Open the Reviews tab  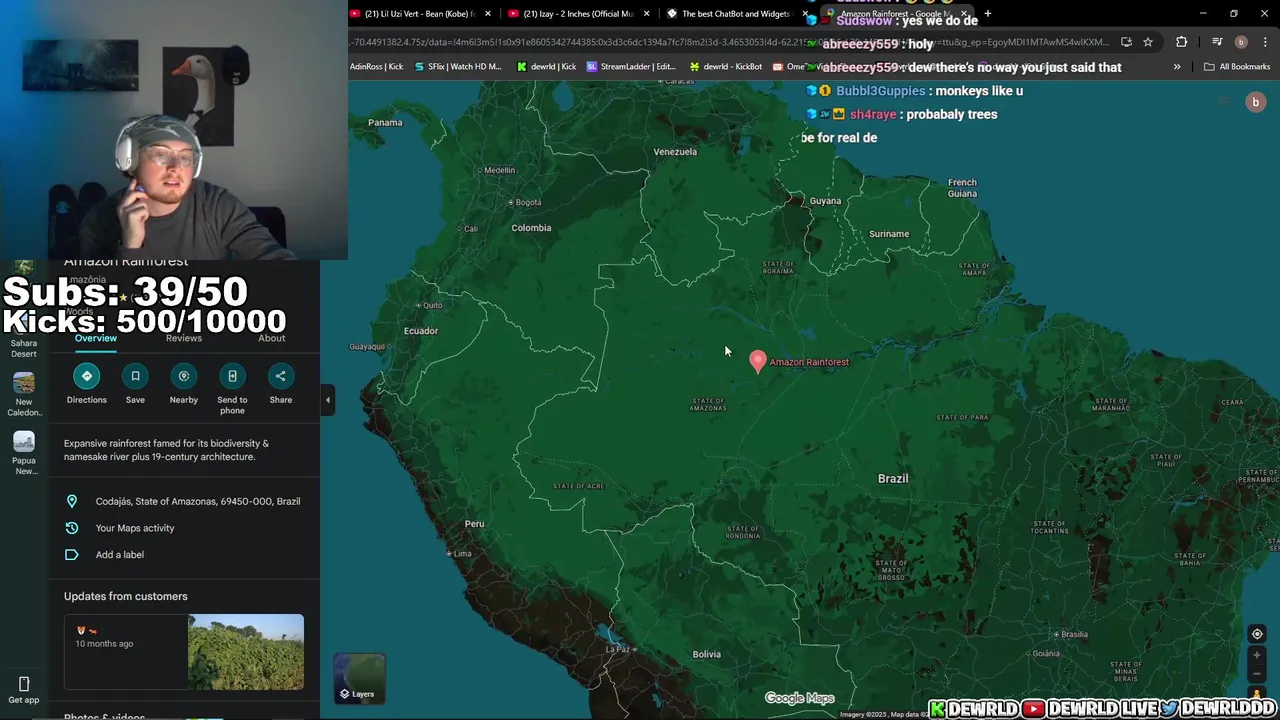[184, 338]
